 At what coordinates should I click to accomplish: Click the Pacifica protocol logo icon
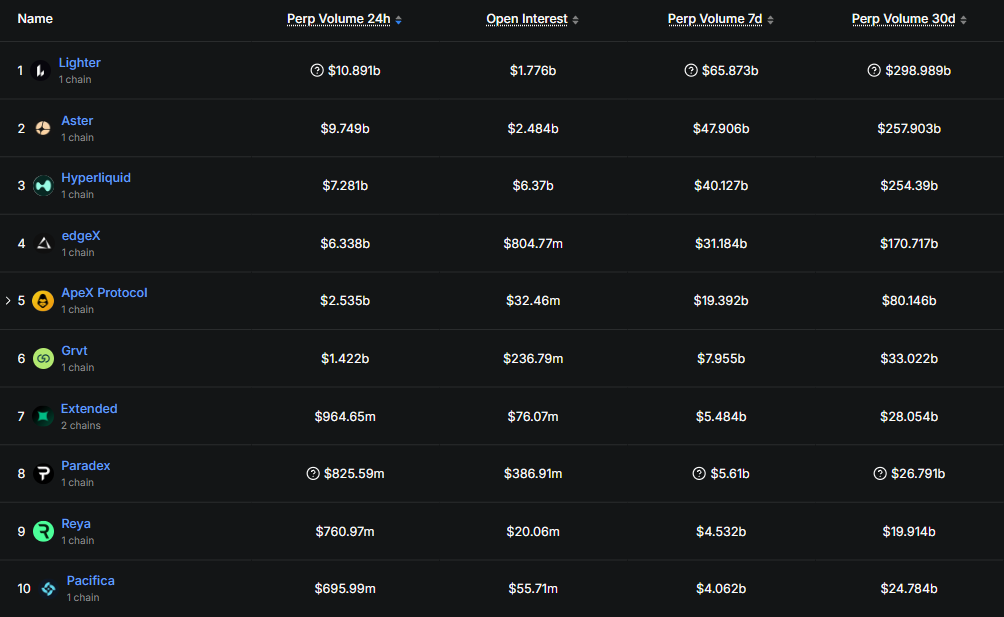[x=48, y=589]
